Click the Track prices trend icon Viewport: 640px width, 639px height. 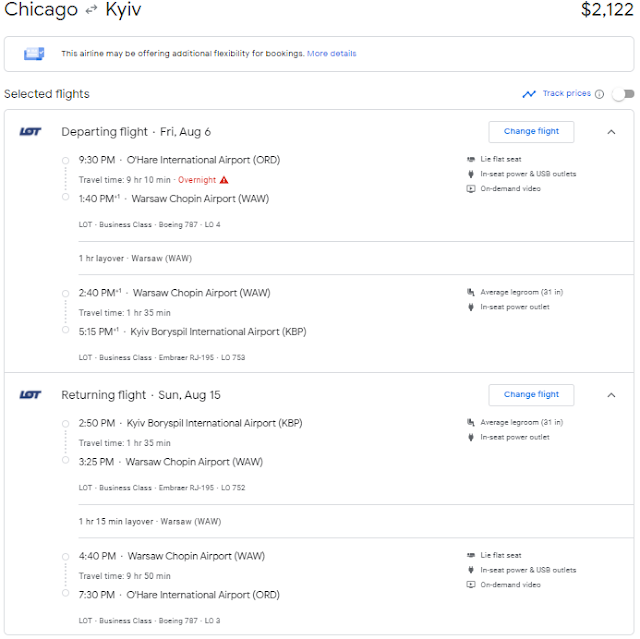pos(529,94)
